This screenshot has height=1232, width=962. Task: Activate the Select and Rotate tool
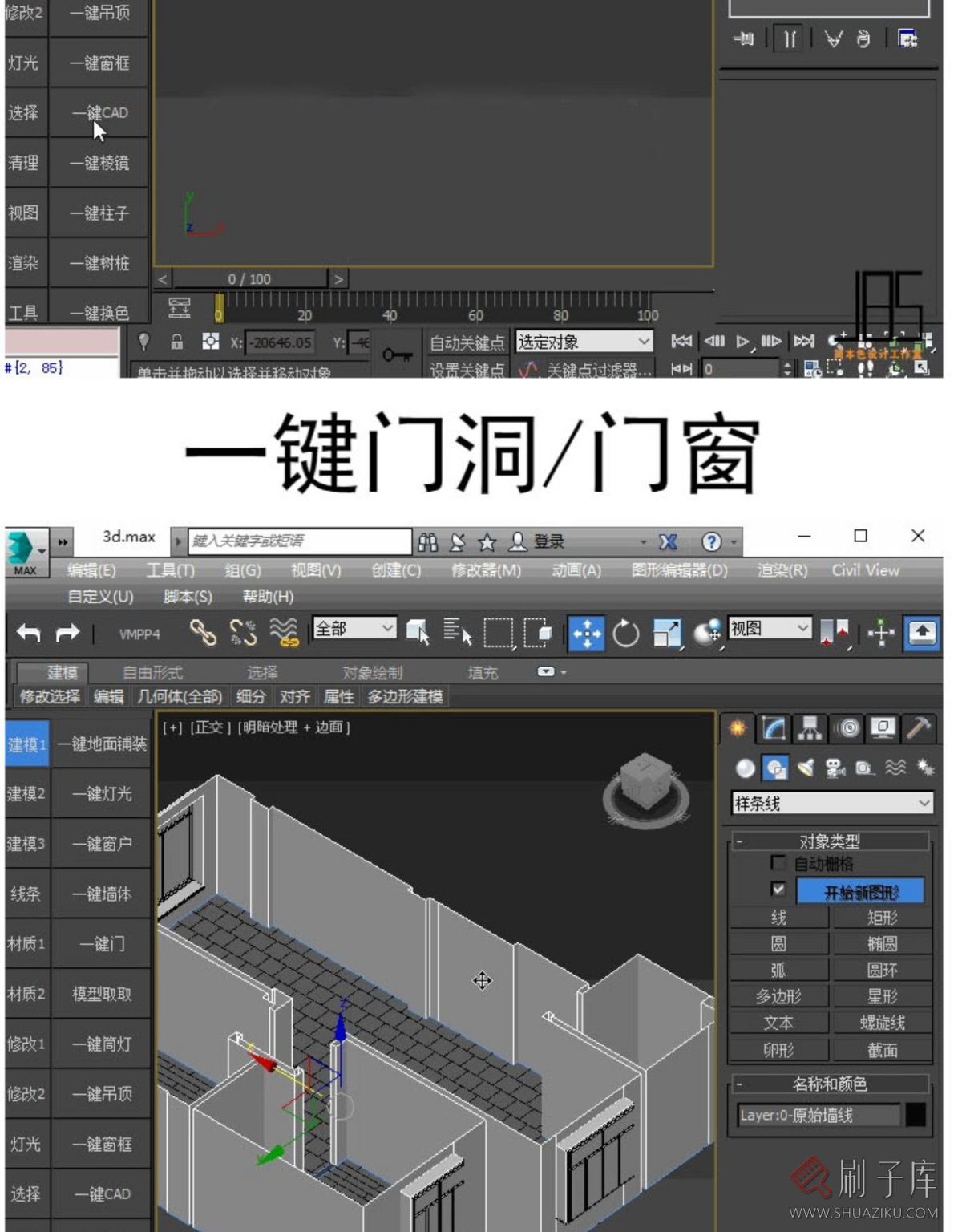point(626,634)
